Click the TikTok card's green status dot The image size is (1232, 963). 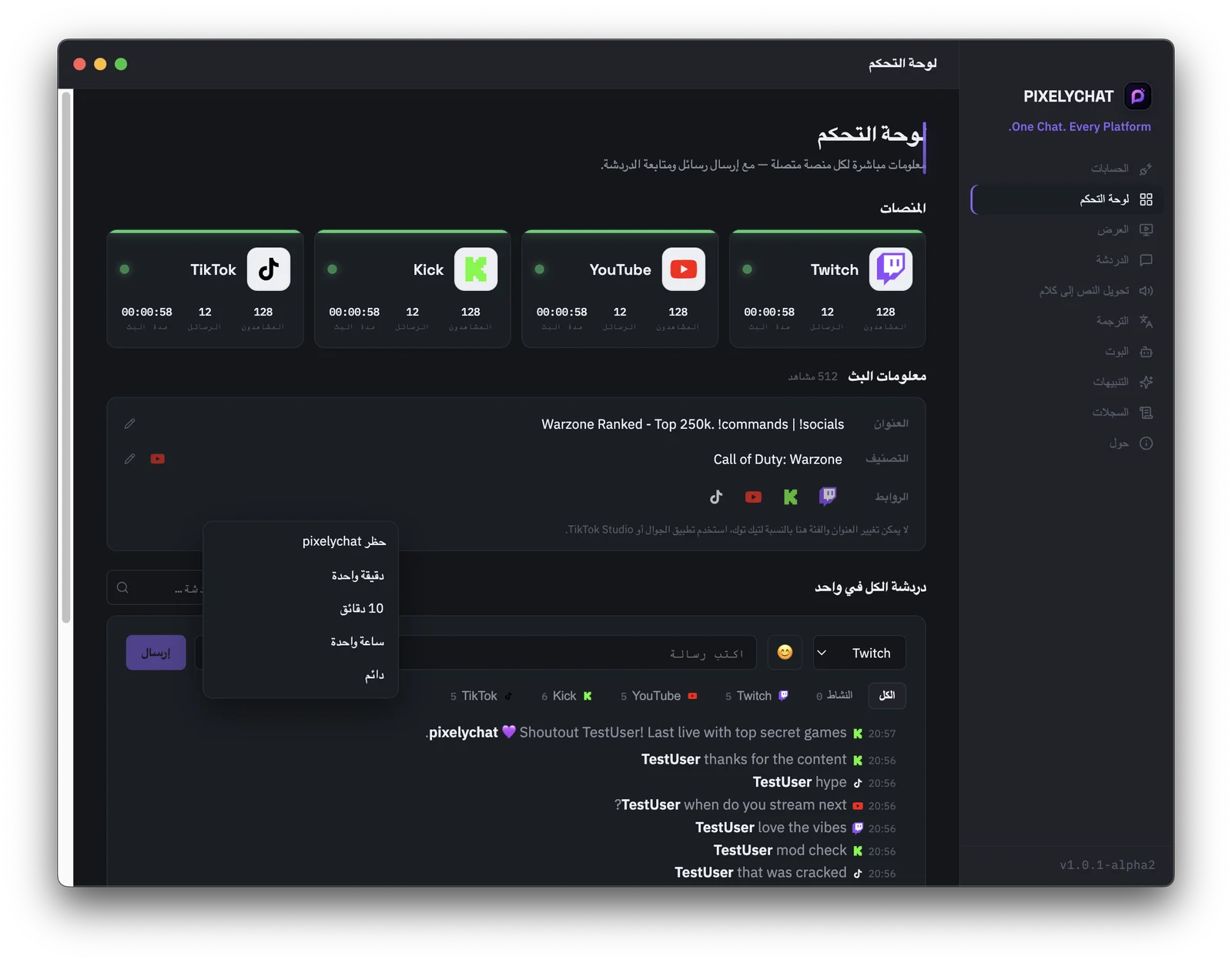[125, 269]
